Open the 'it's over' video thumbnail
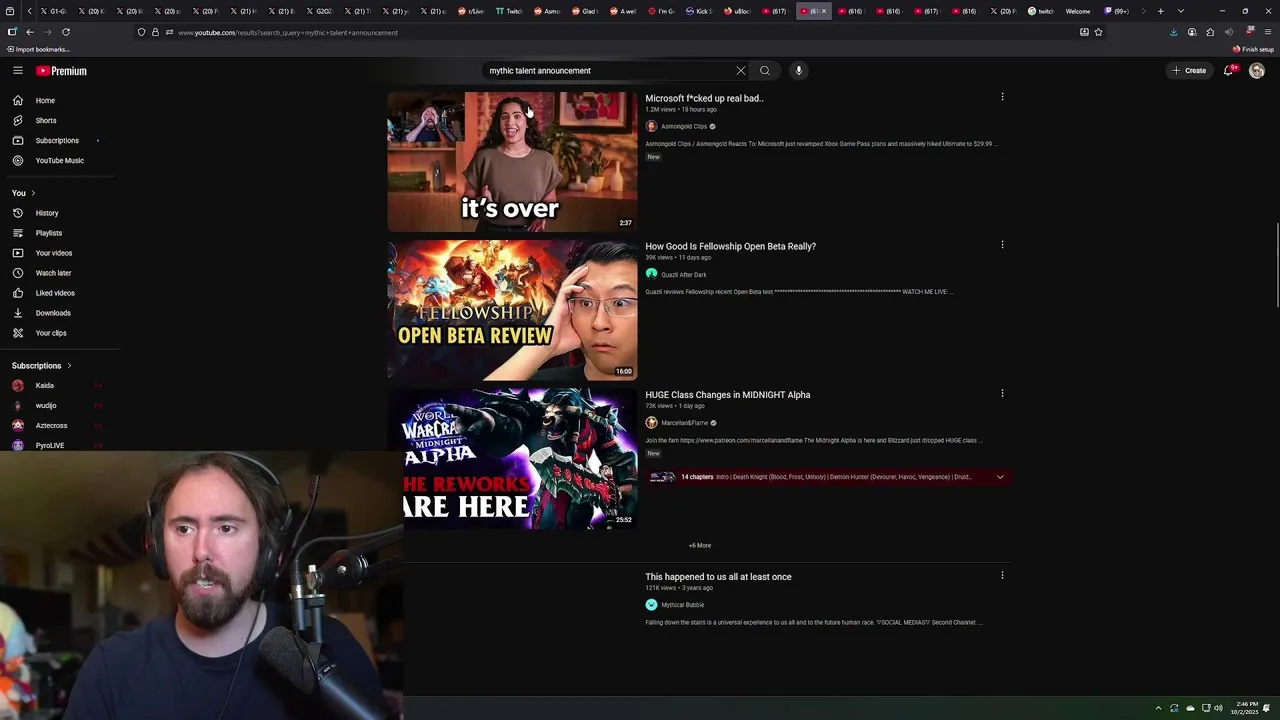This screenshot has height=720, width=1280. tap(512, 162)
